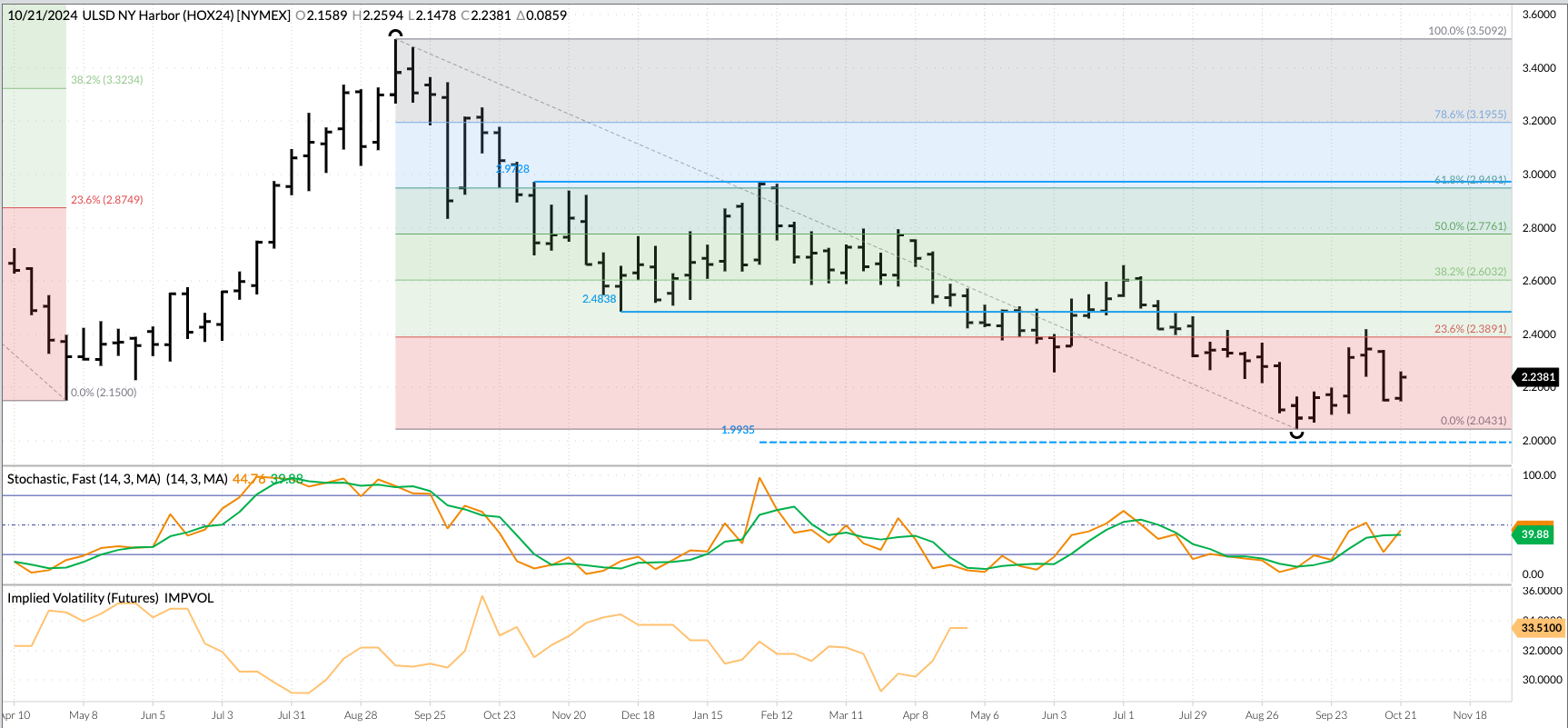Click the Feb 12 date on time axis

776,715
